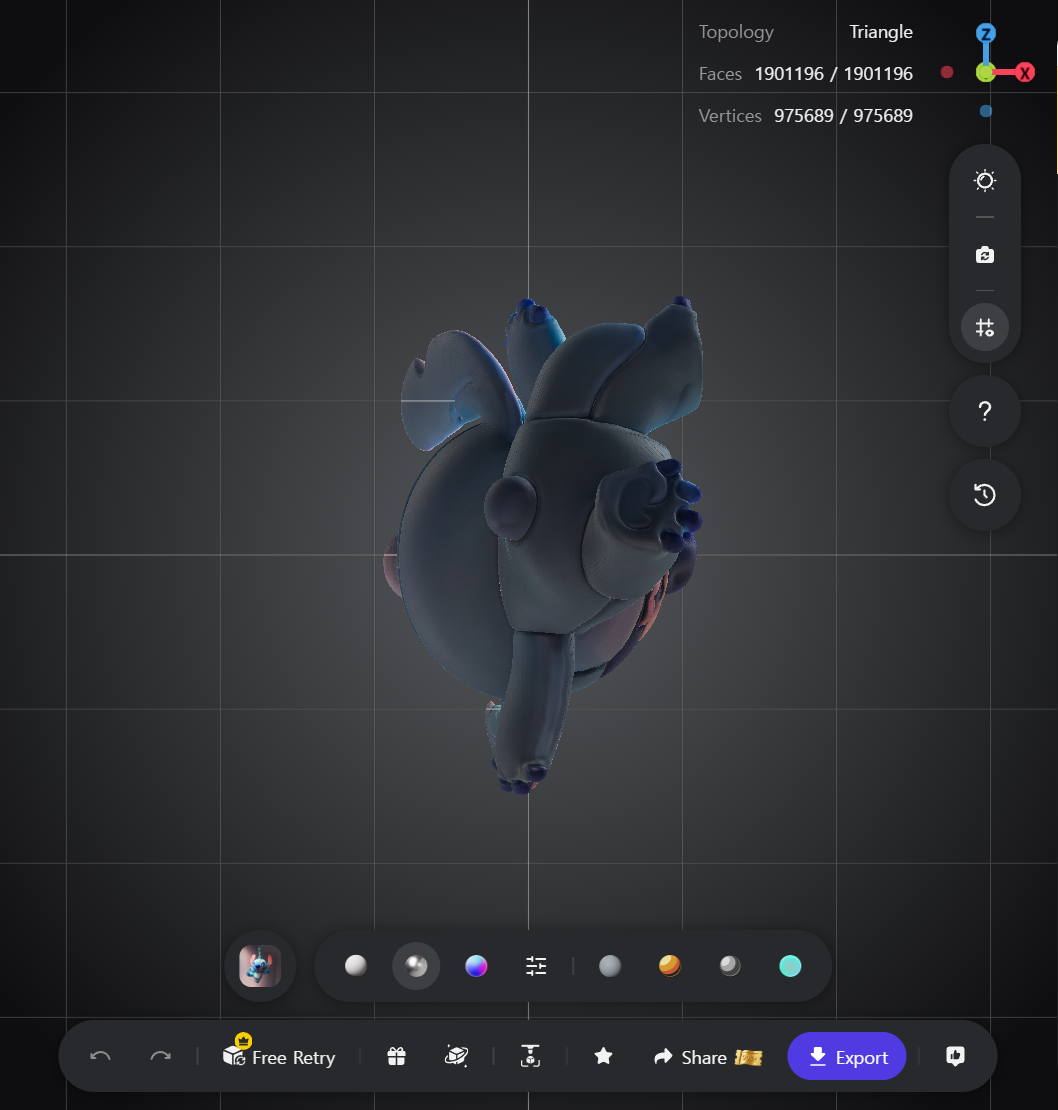Share the 3D model
This screenshot has width=1058, height=1110.
pyautogui.click(x=708, y=1057)
